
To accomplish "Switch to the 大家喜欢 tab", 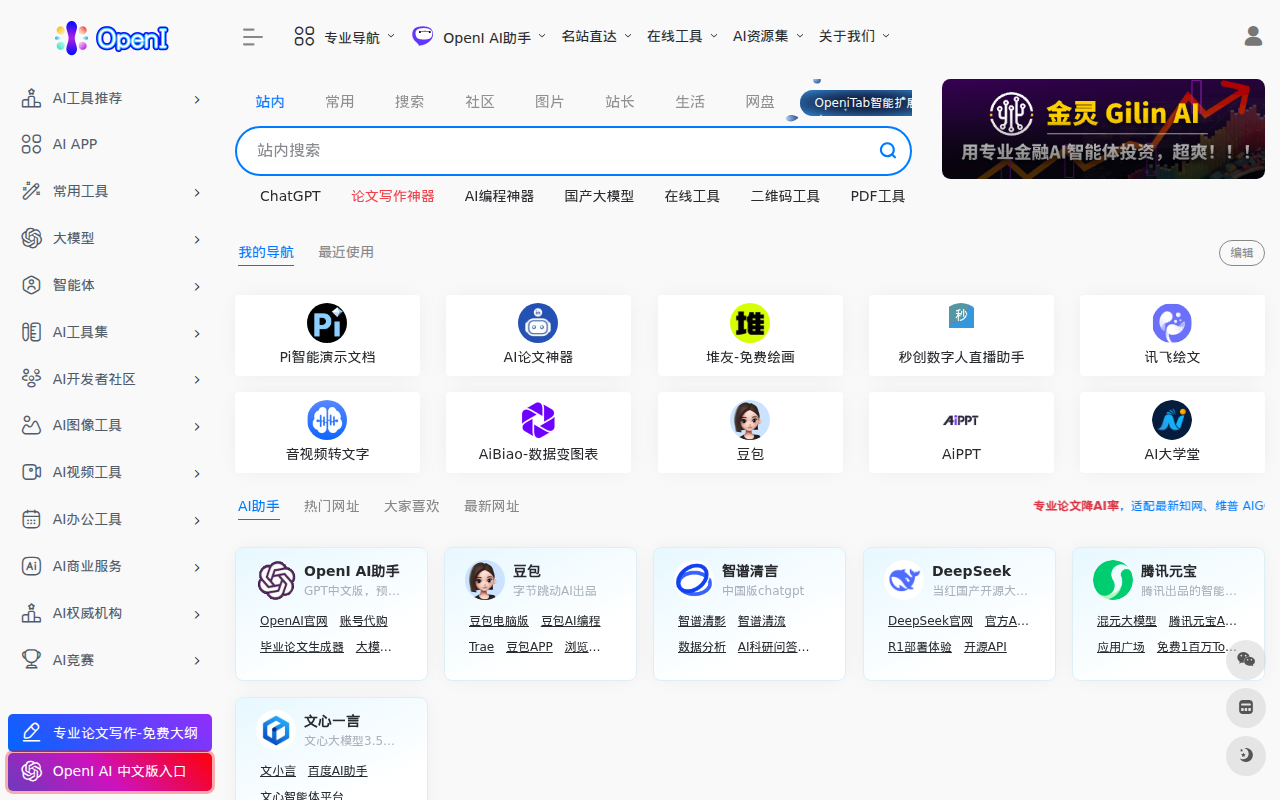I will 412,506.
